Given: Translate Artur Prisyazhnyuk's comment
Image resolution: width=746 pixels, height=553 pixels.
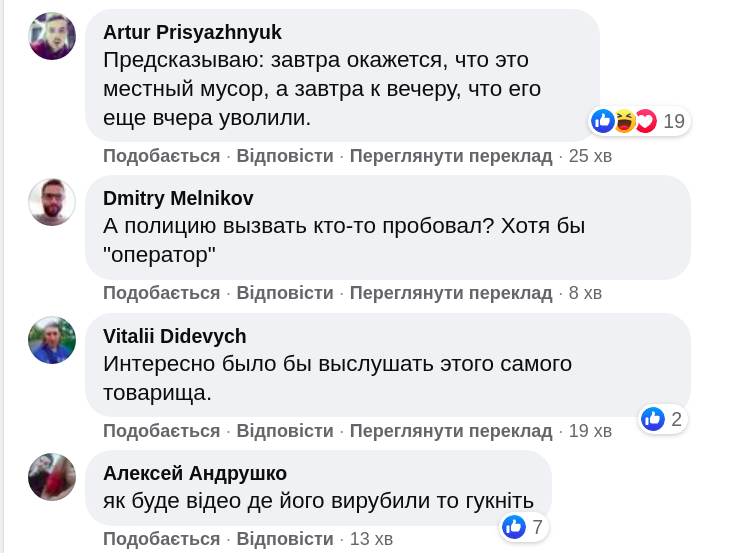Looking at the screenshot, I should coord(451,156).
